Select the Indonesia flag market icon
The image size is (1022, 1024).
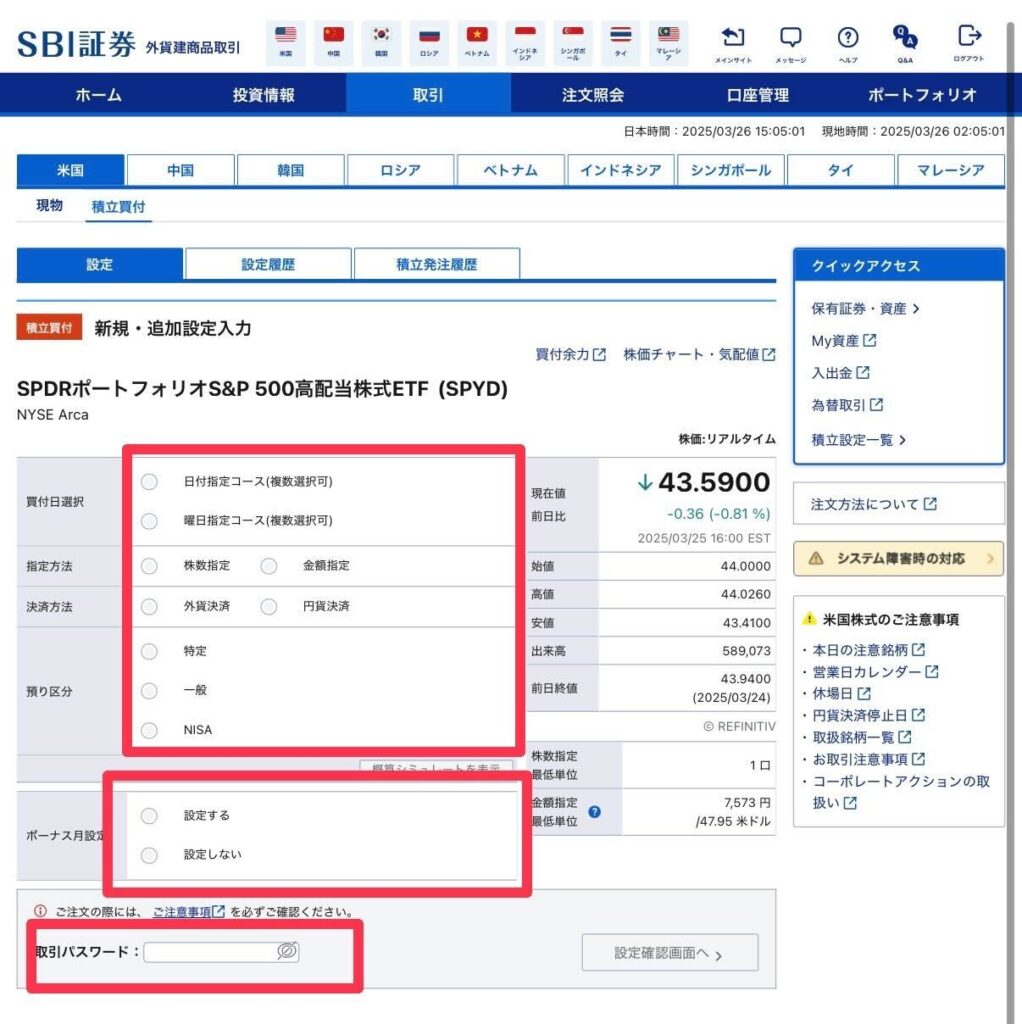click(x=525, y=42)
